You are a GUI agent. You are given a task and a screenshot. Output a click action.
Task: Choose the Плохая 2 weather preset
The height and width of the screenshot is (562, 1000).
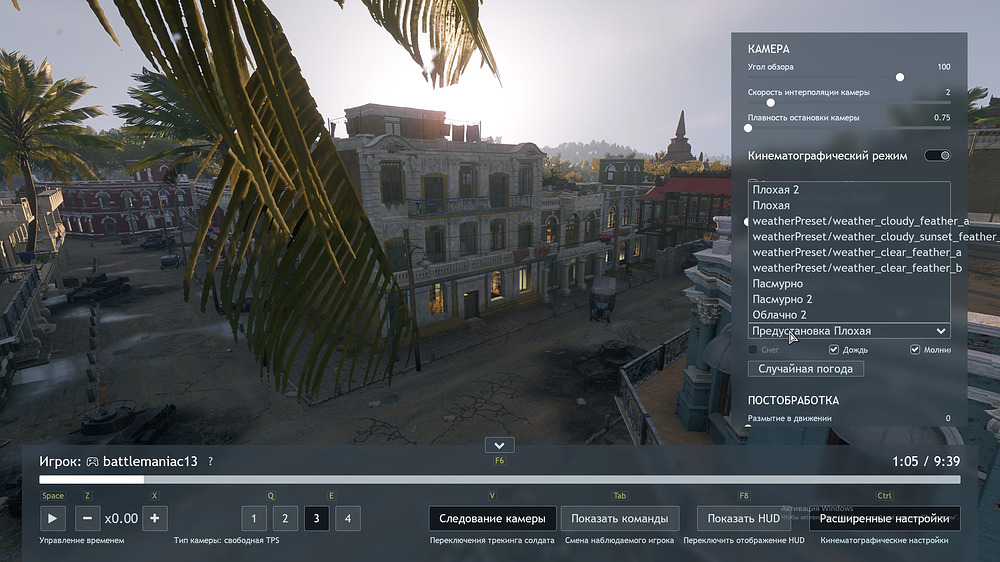pos(849,189)
